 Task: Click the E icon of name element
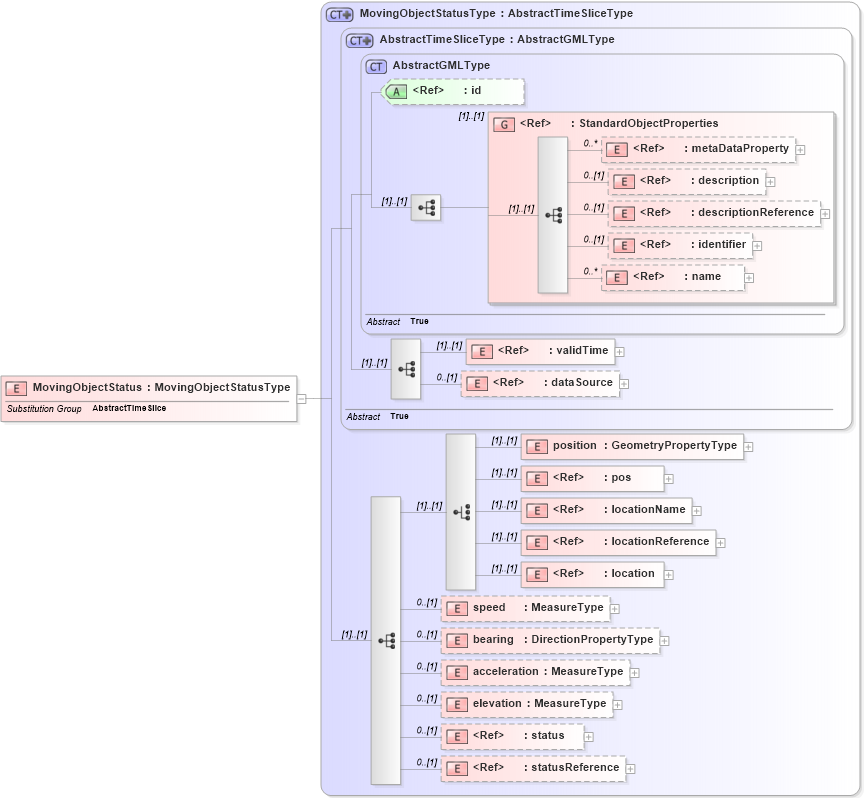pos(617,278)
